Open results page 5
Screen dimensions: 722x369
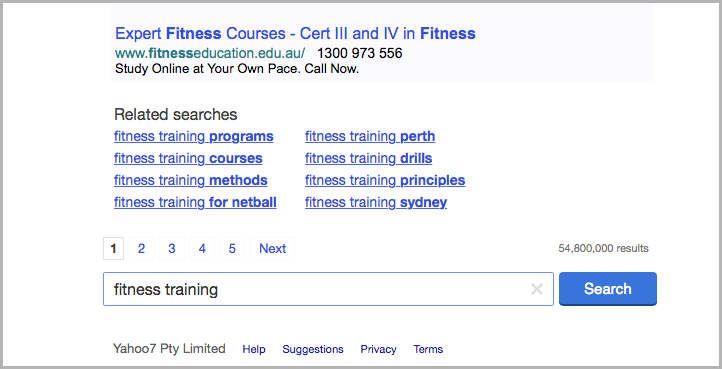coord(232,249)
